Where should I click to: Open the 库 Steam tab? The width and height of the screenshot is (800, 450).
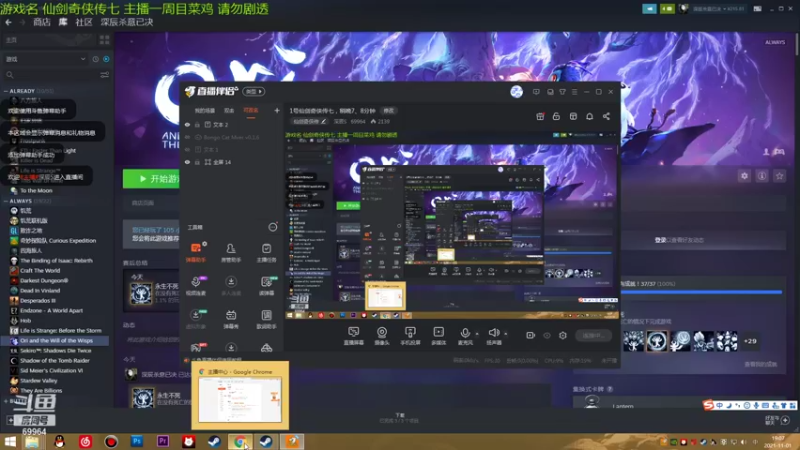pyautogui.click(x=63, y=22)
